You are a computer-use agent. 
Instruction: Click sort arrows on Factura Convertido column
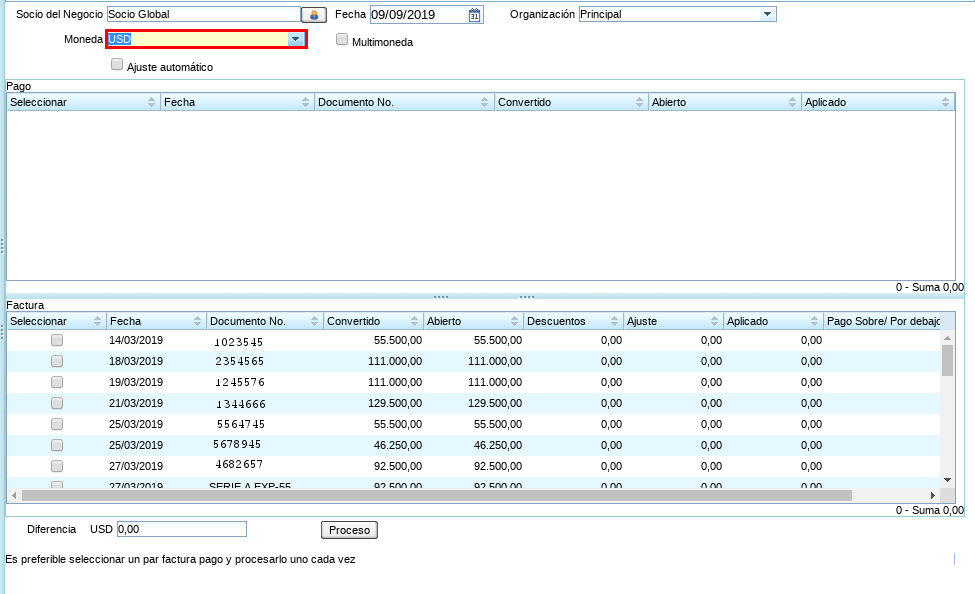(x=414, y=322)
